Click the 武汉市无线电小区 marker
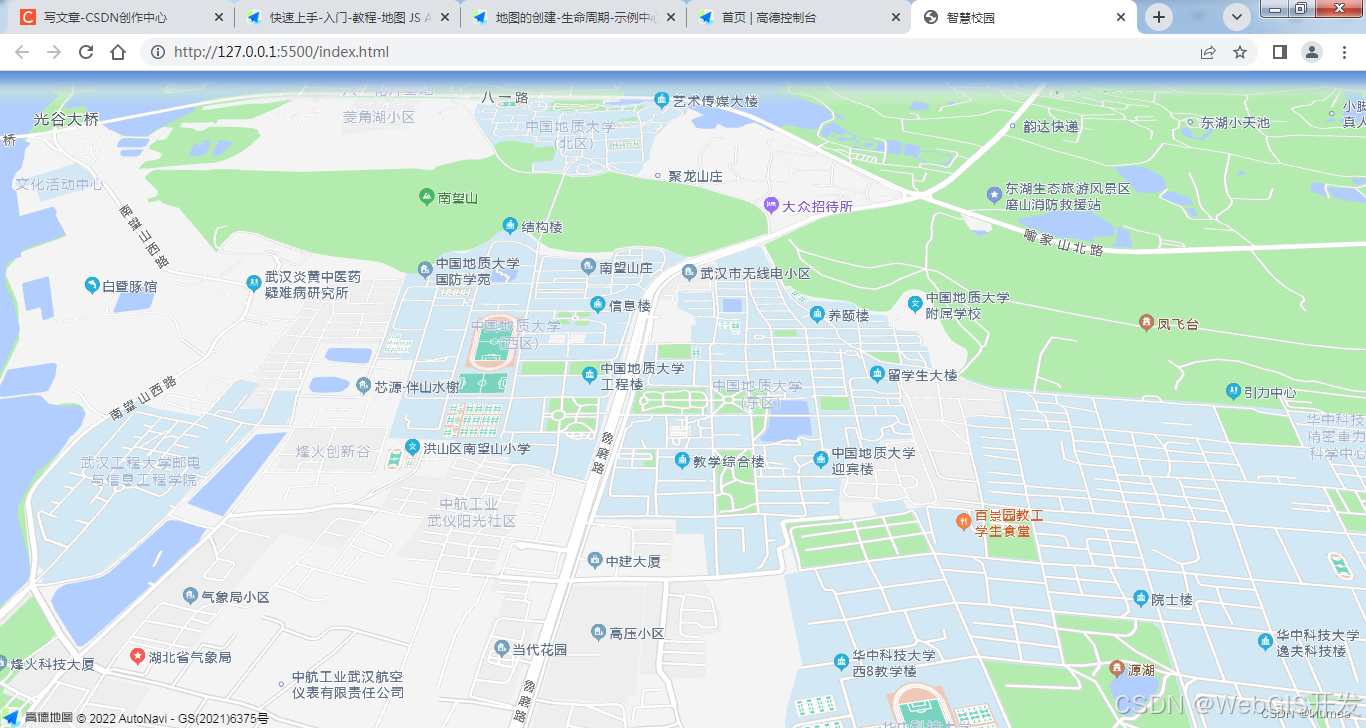Image resolution: width=1366 pixels, height=728 pixels. click(688, 272)
